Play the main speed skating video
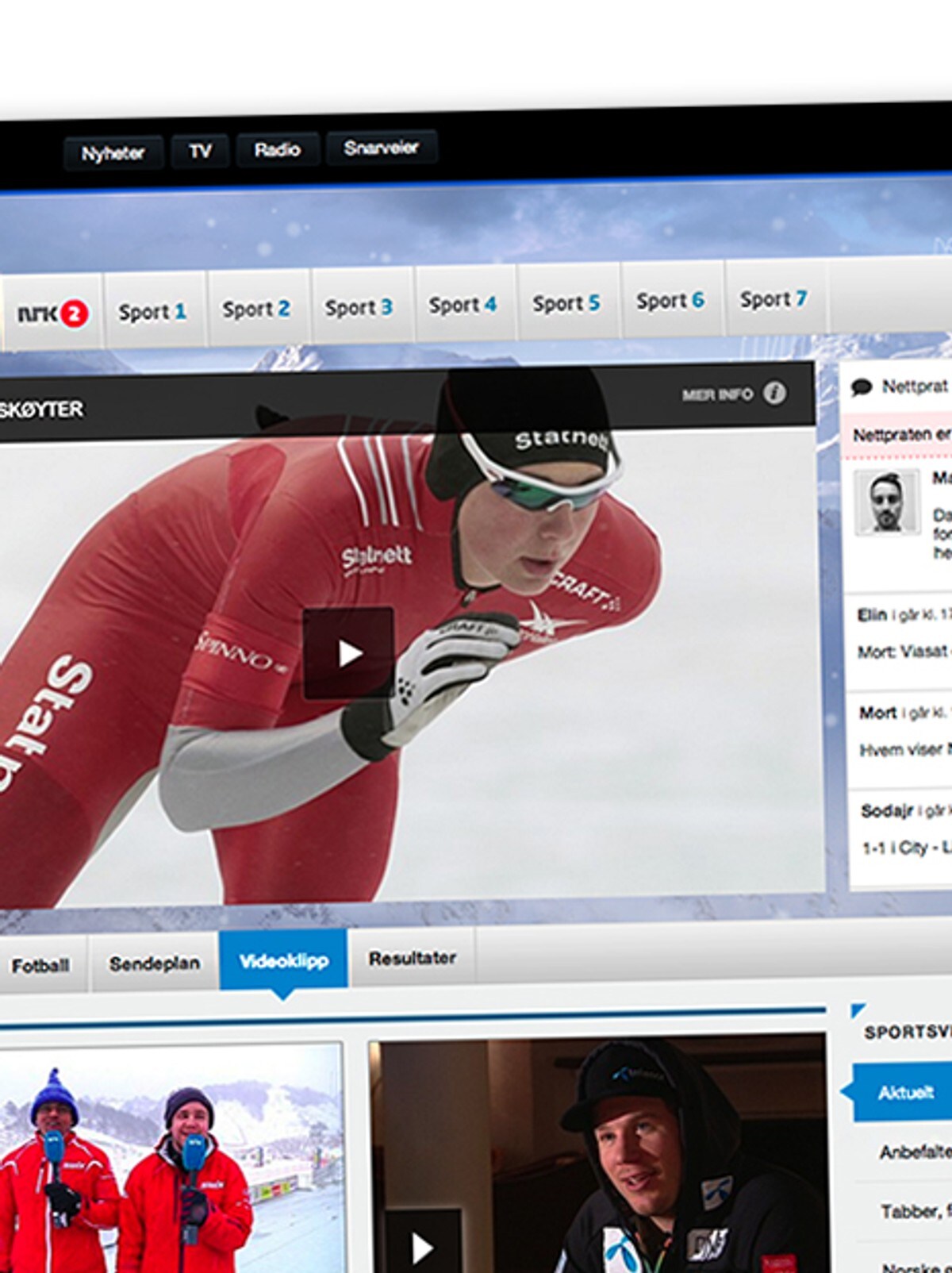952x1273 pixels. tap(348, 653)
